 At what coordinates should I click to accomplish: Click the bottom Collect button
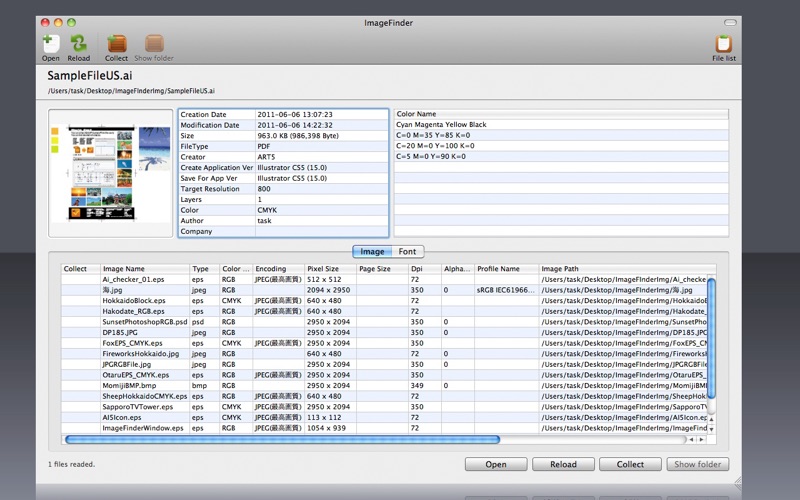point(630,464)
